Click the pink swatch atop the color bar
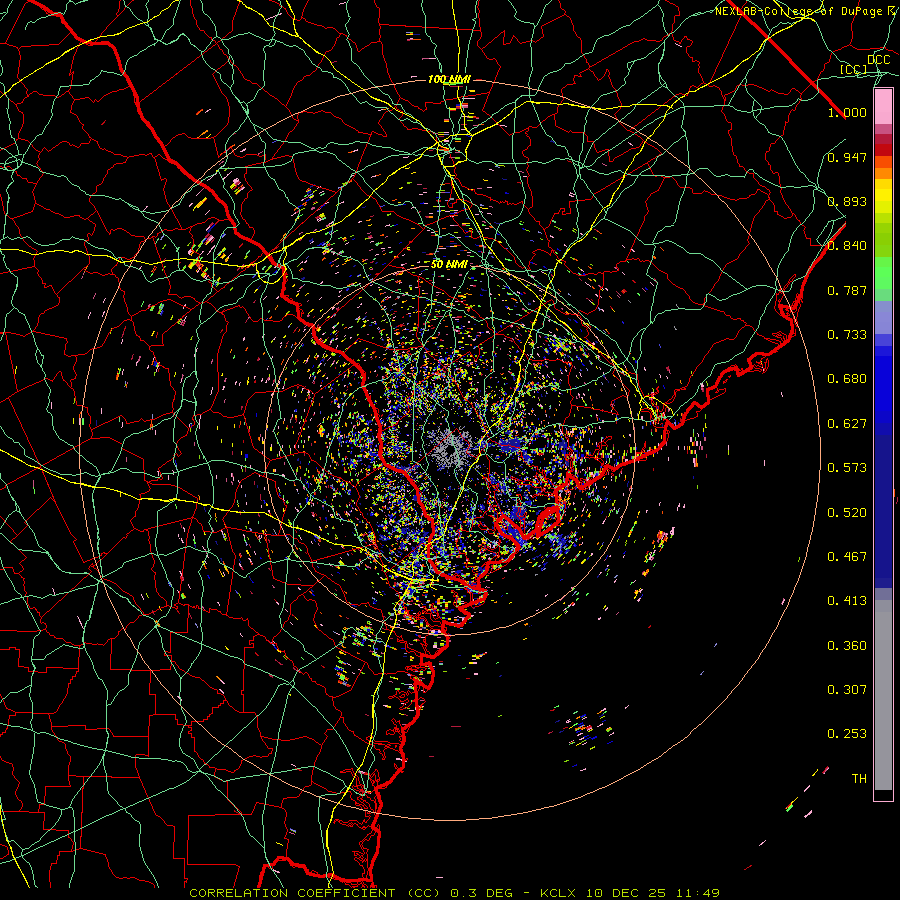Image resolution: width=900 pixels, height=900 pixels. (883, 107)
